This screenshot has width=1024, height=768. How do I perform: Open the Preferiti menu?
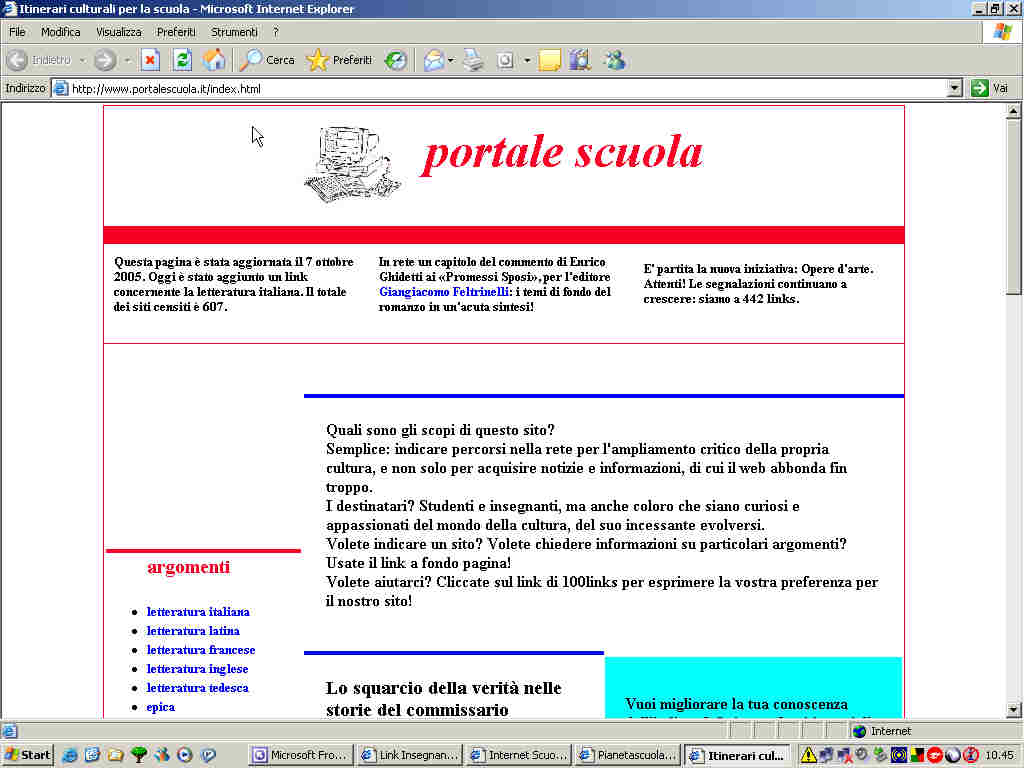point(176,32)
